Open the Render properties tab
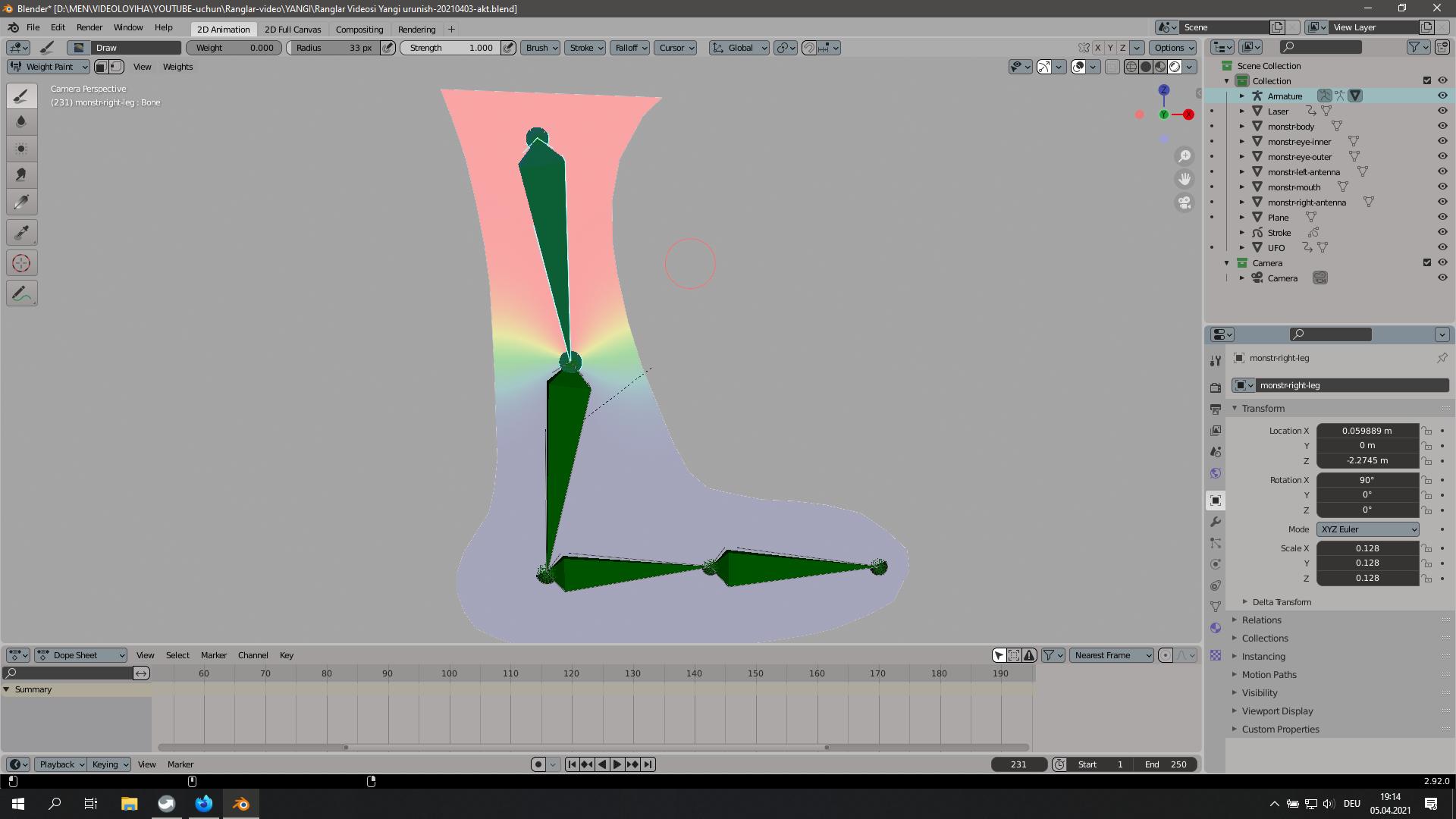1456x819 pixels. [1216, 388]
